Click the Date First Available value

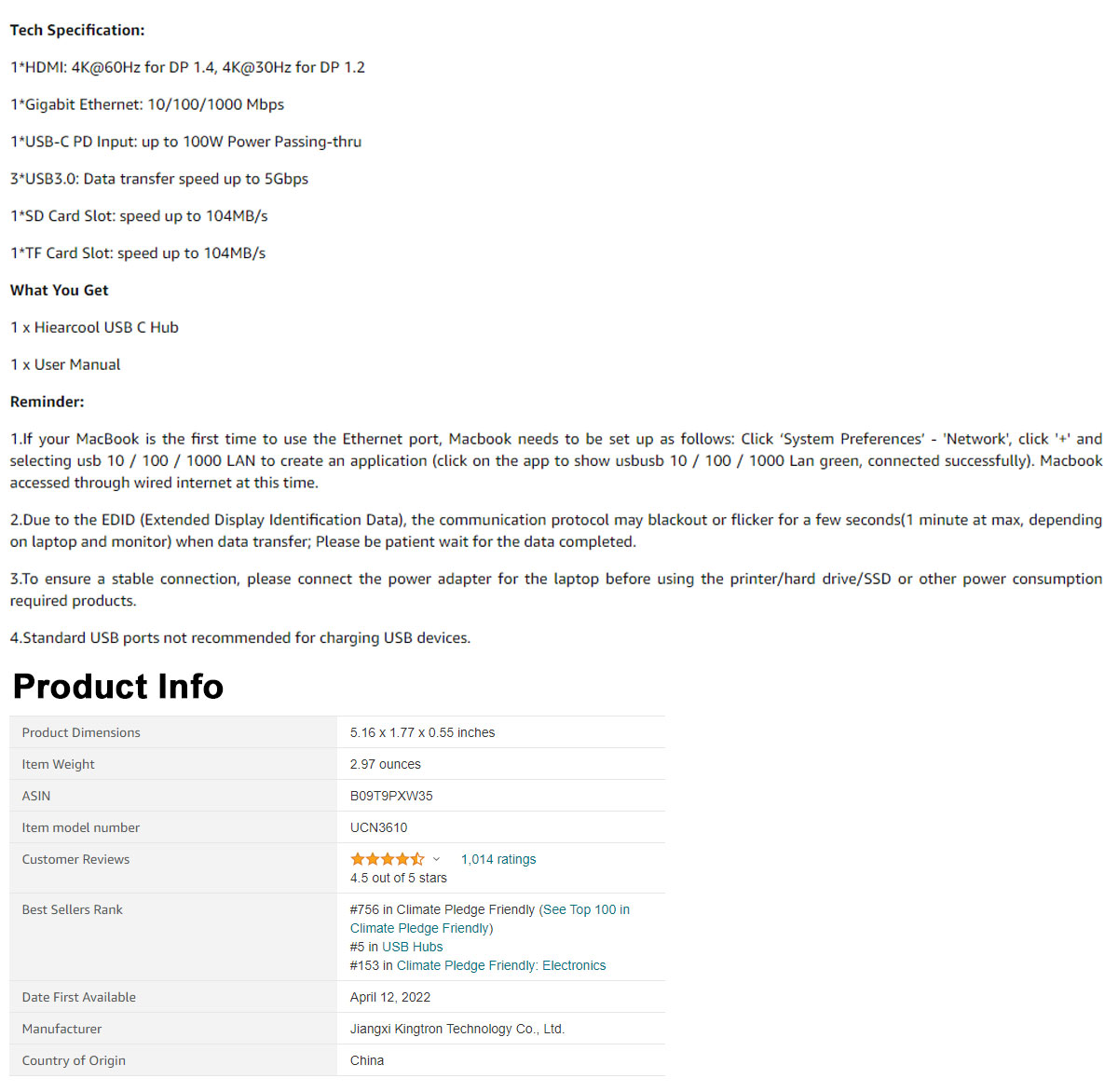pyautogui.click(x=390, y=997)
